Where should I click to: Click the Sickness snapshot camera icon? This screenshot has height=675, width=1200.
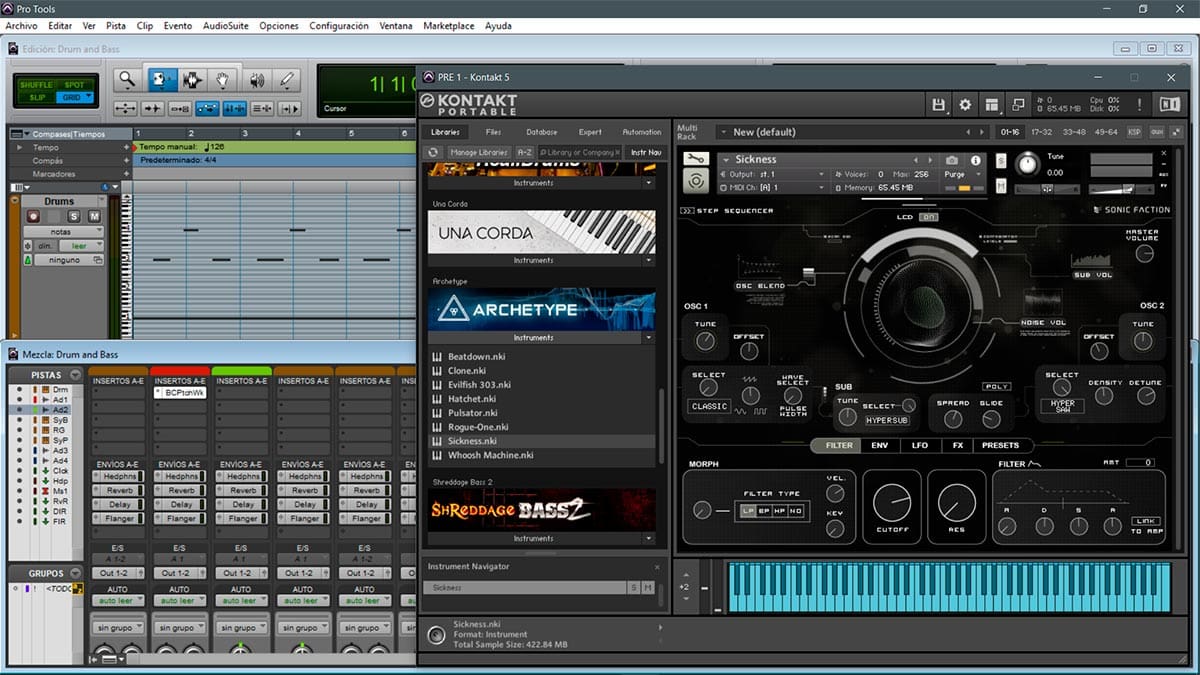952,160
